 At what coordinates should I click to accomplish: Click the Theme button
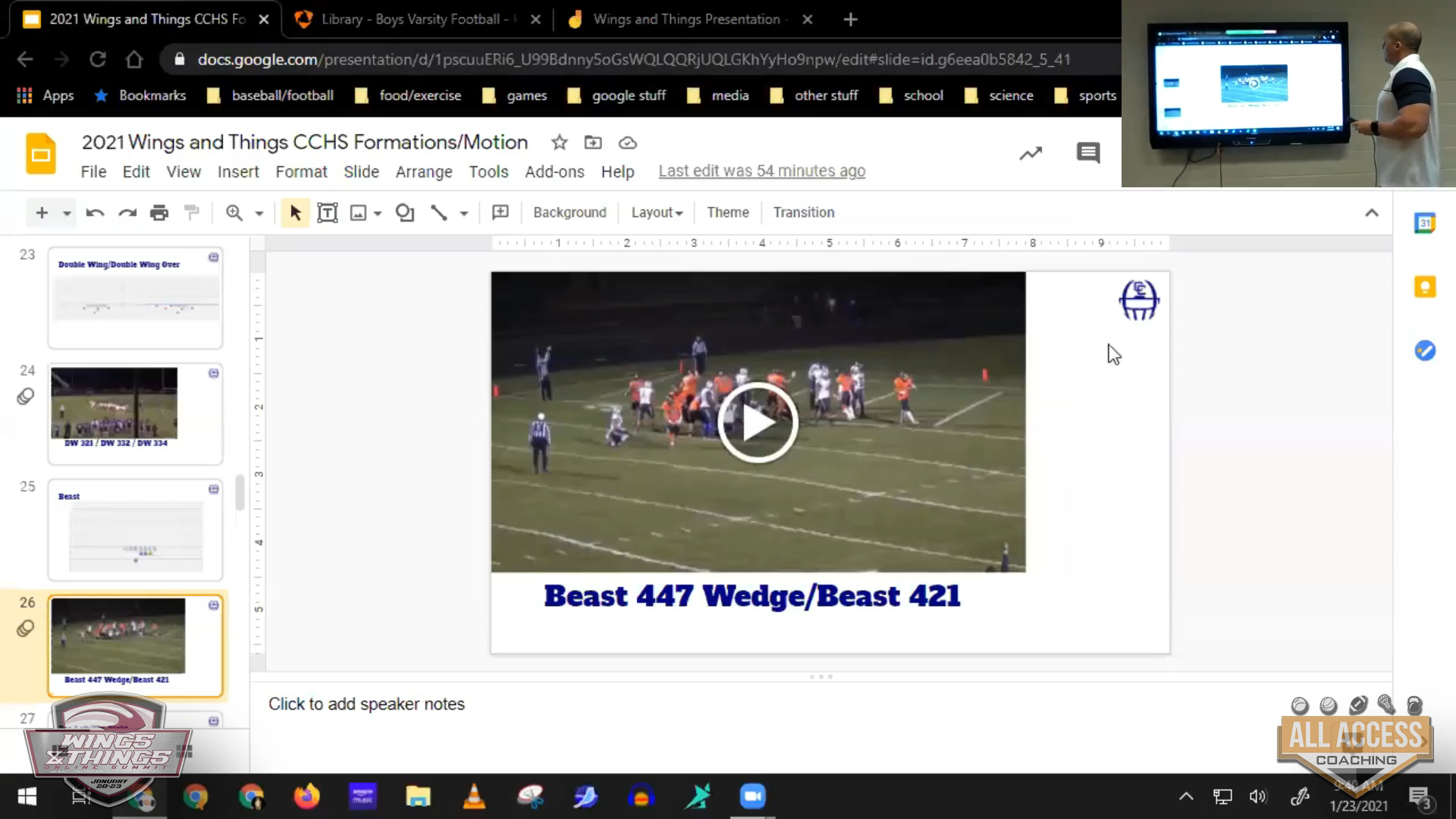tap(728, 213)
